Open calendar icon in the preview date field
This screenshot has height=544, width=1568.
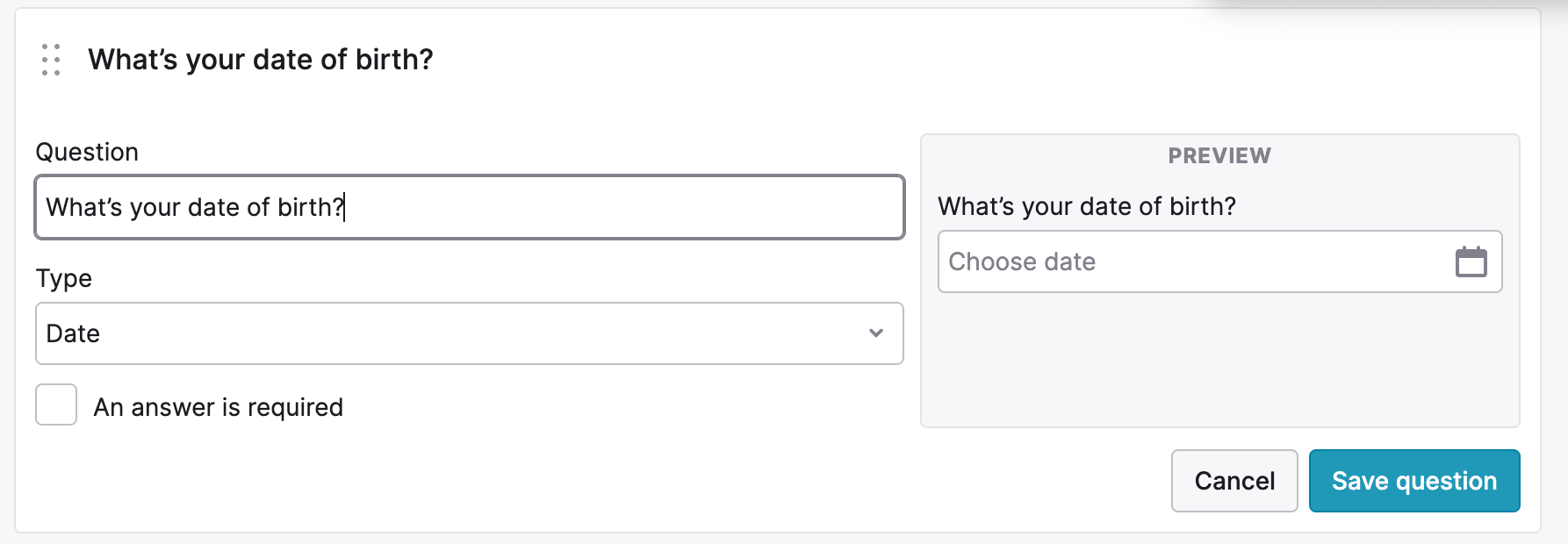click(1471, 261)
